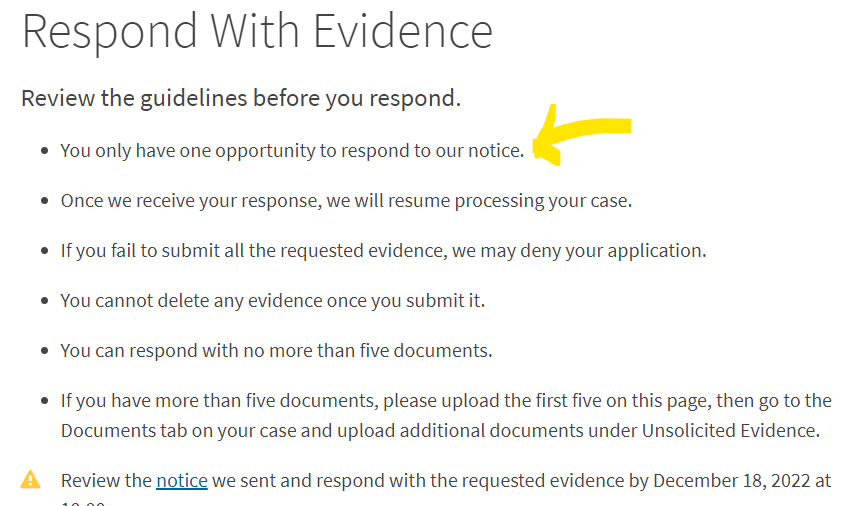Click the no more than five documents line

click(x=277, y=351)
